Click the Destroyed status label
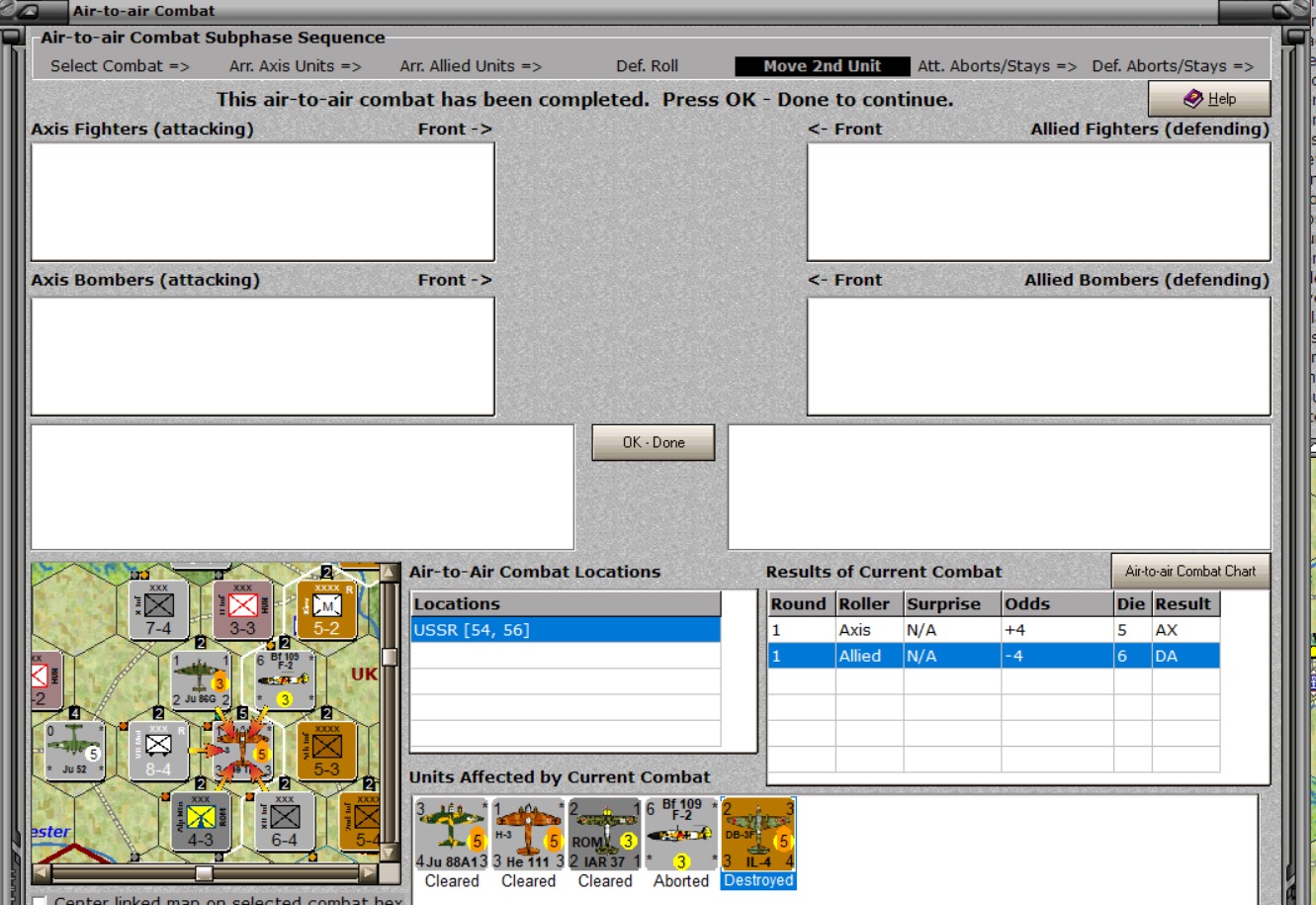 [x=758, y=881]
